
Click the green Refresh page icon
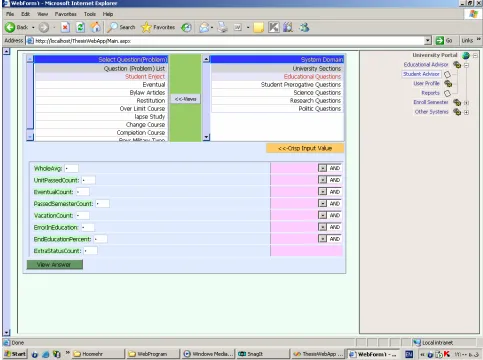(80, 27)
